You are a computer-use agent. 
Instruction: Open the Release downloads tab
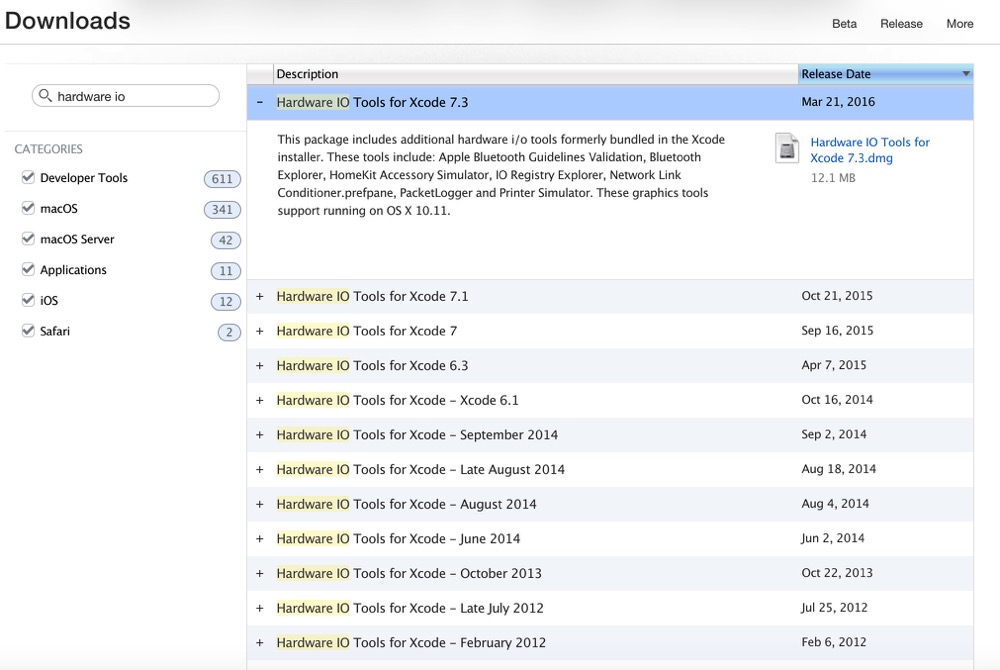pos(901,24)
